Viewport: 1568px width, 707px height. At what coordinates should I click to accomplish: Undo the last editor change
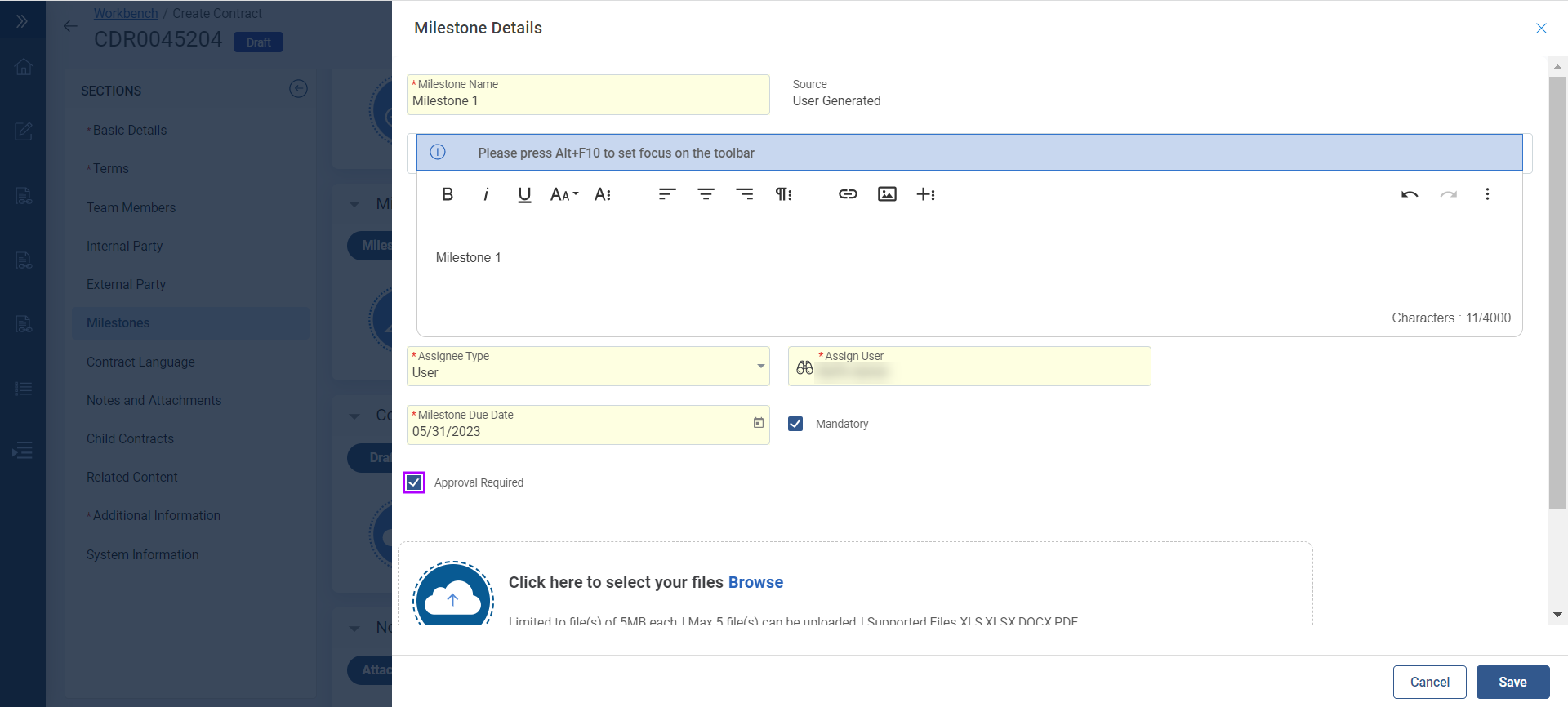[x=1409, y=194]
